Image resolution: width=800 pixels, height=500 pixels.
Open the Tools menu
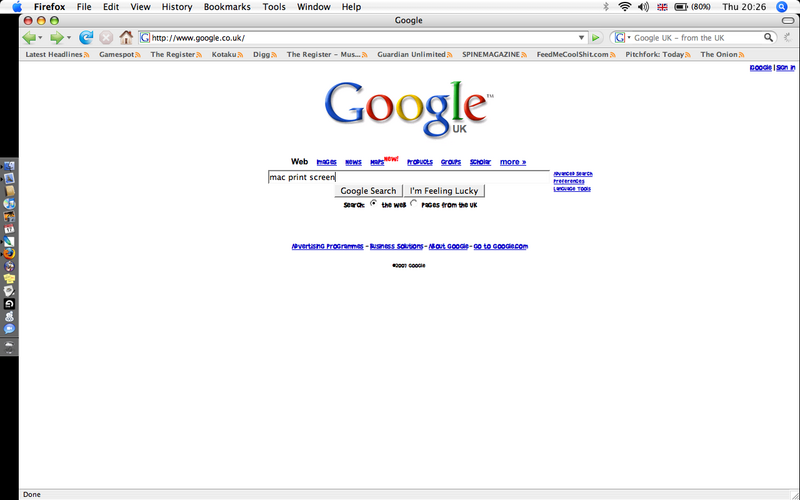coord(274,7)
